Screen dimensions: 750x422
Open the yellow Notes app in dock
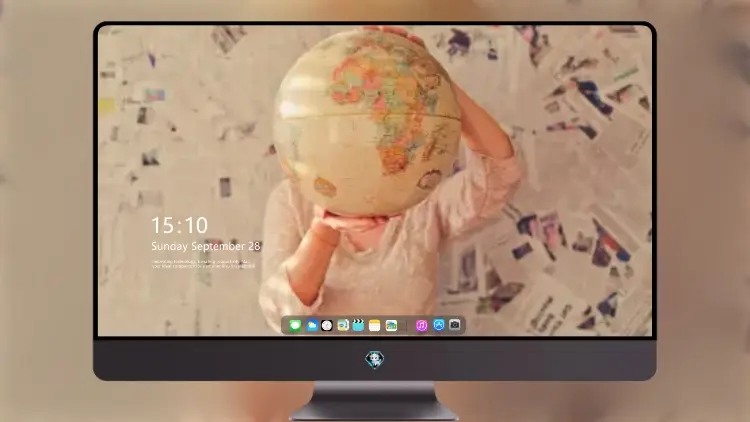tap(375, 325)
